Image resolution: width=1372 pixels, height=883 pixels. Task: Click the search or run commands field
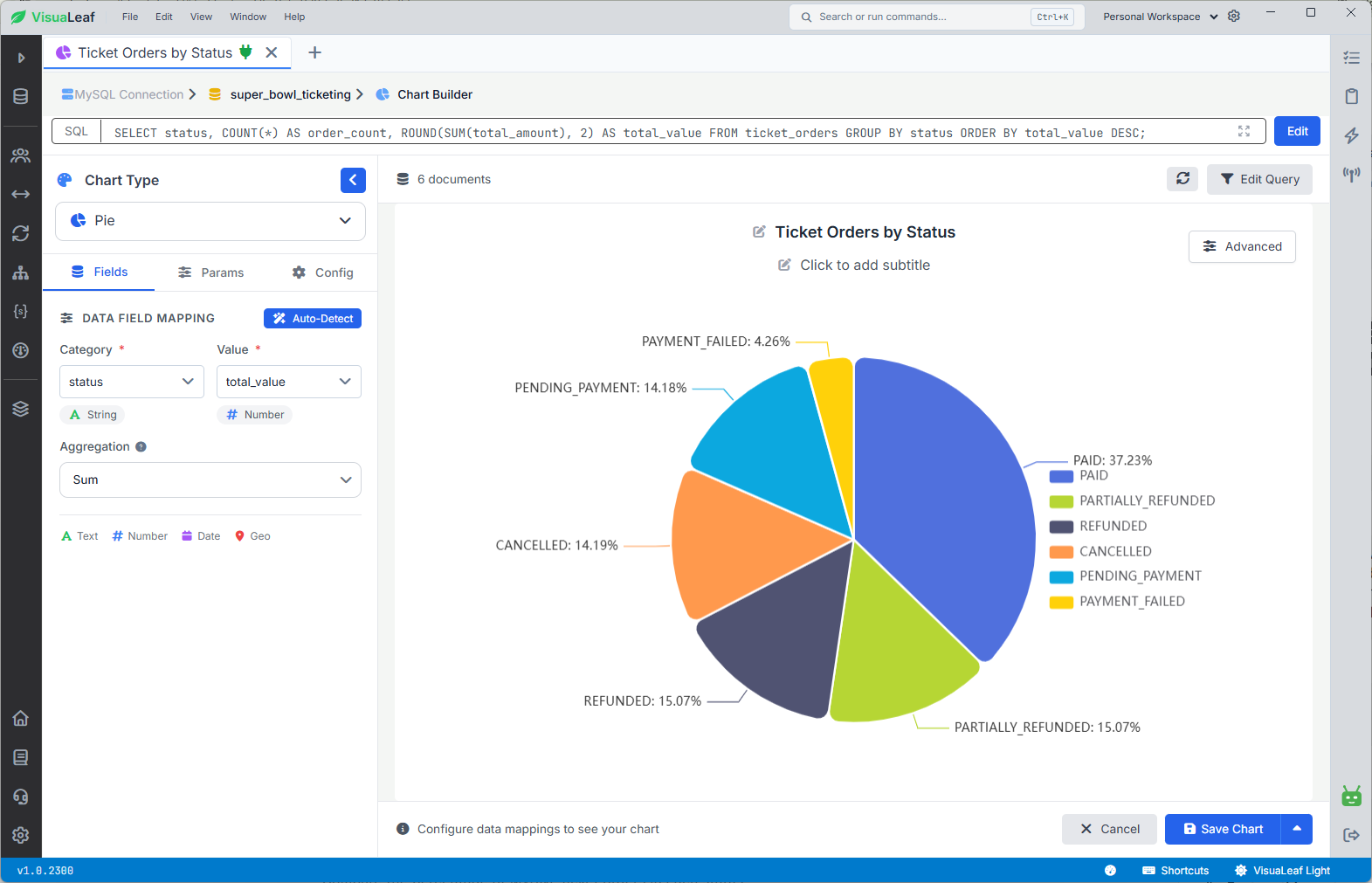click(x=937, y=17)
